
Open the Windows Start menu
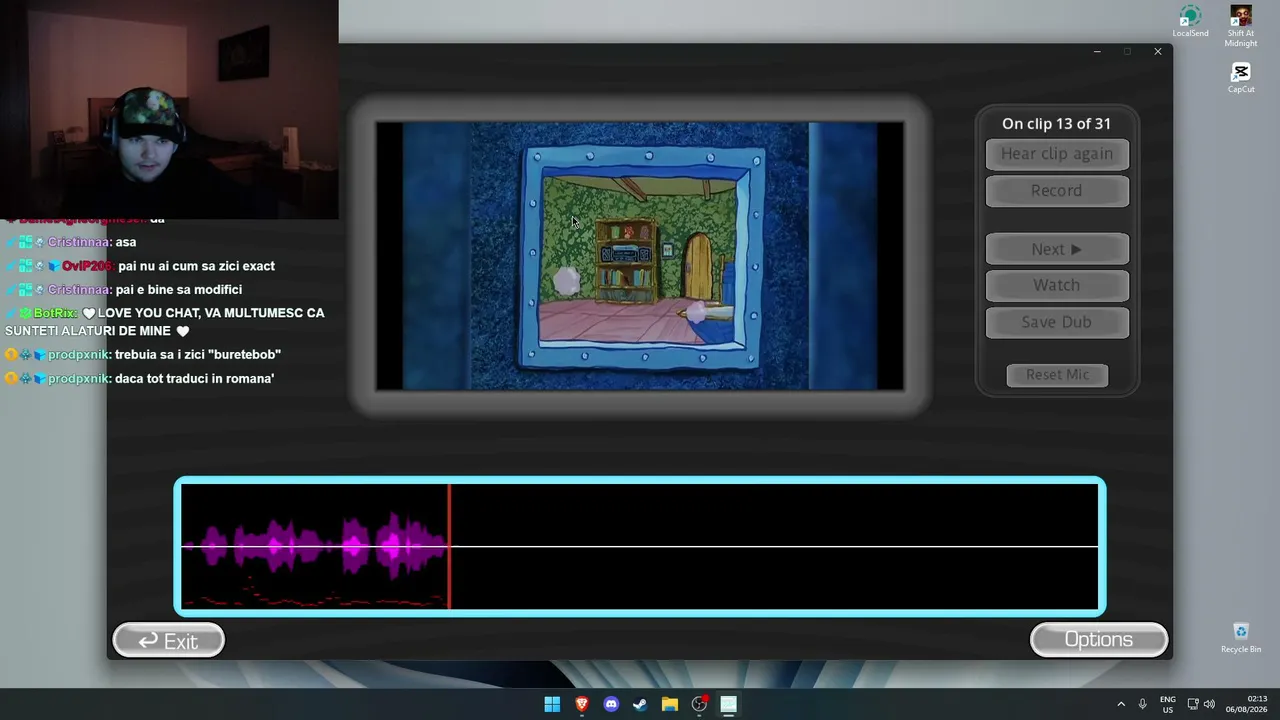coord(552,704)
